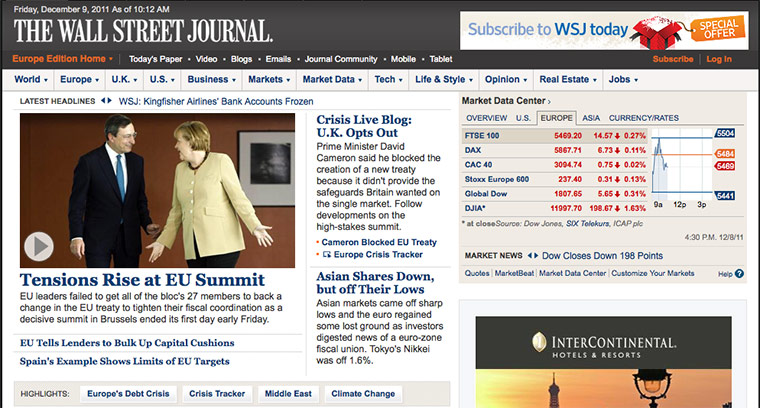Expand the Business menu
The width and height of the screenshot is (760, 408).
click(x=212, y=79)
